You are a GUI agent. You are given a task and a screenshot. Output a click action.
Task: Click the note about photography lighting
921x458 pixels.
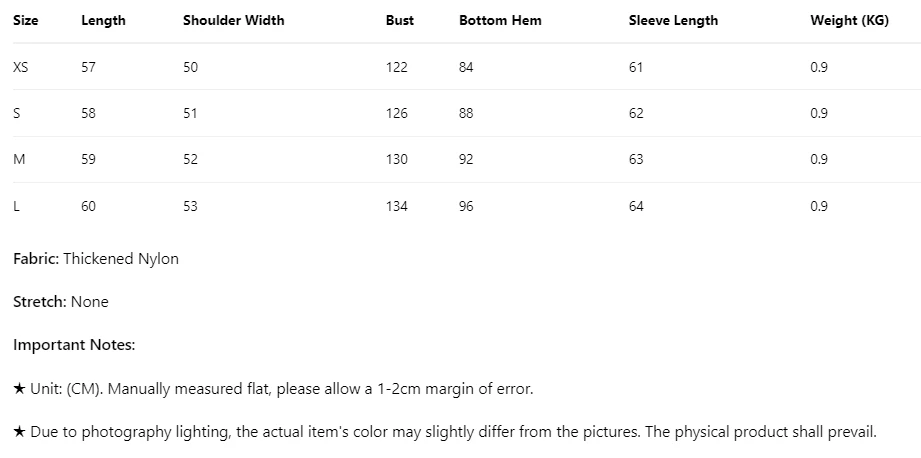tap(445, 432)
